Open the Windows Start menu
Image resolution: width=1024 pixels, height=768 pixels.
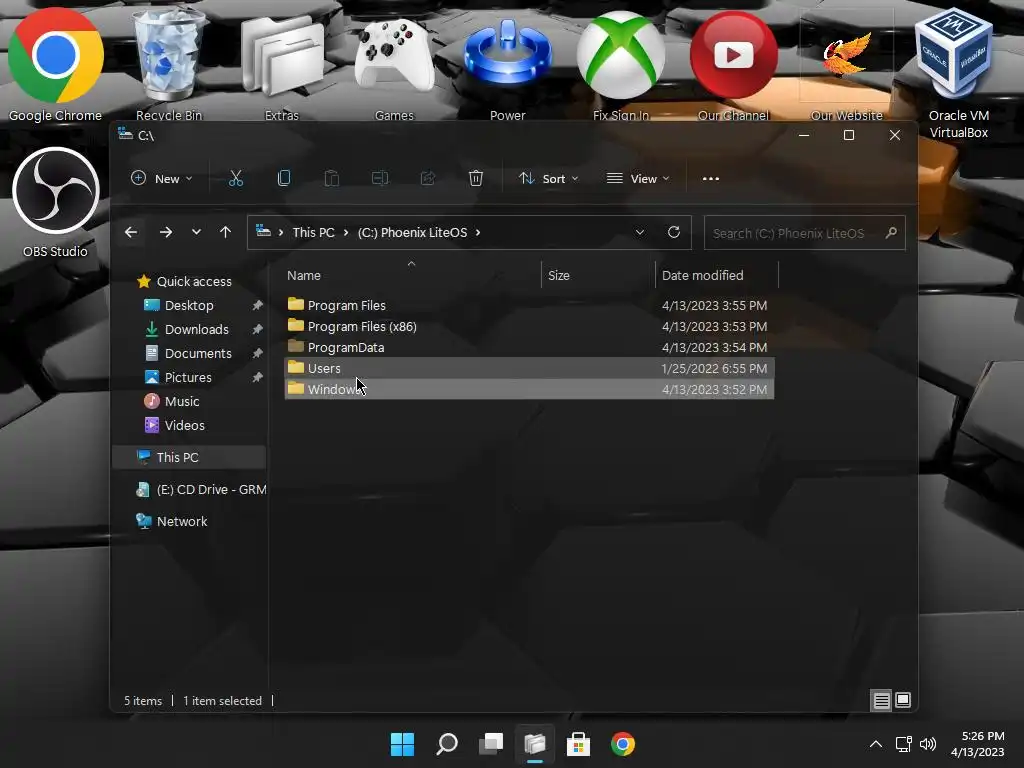[x=402, y=744]
